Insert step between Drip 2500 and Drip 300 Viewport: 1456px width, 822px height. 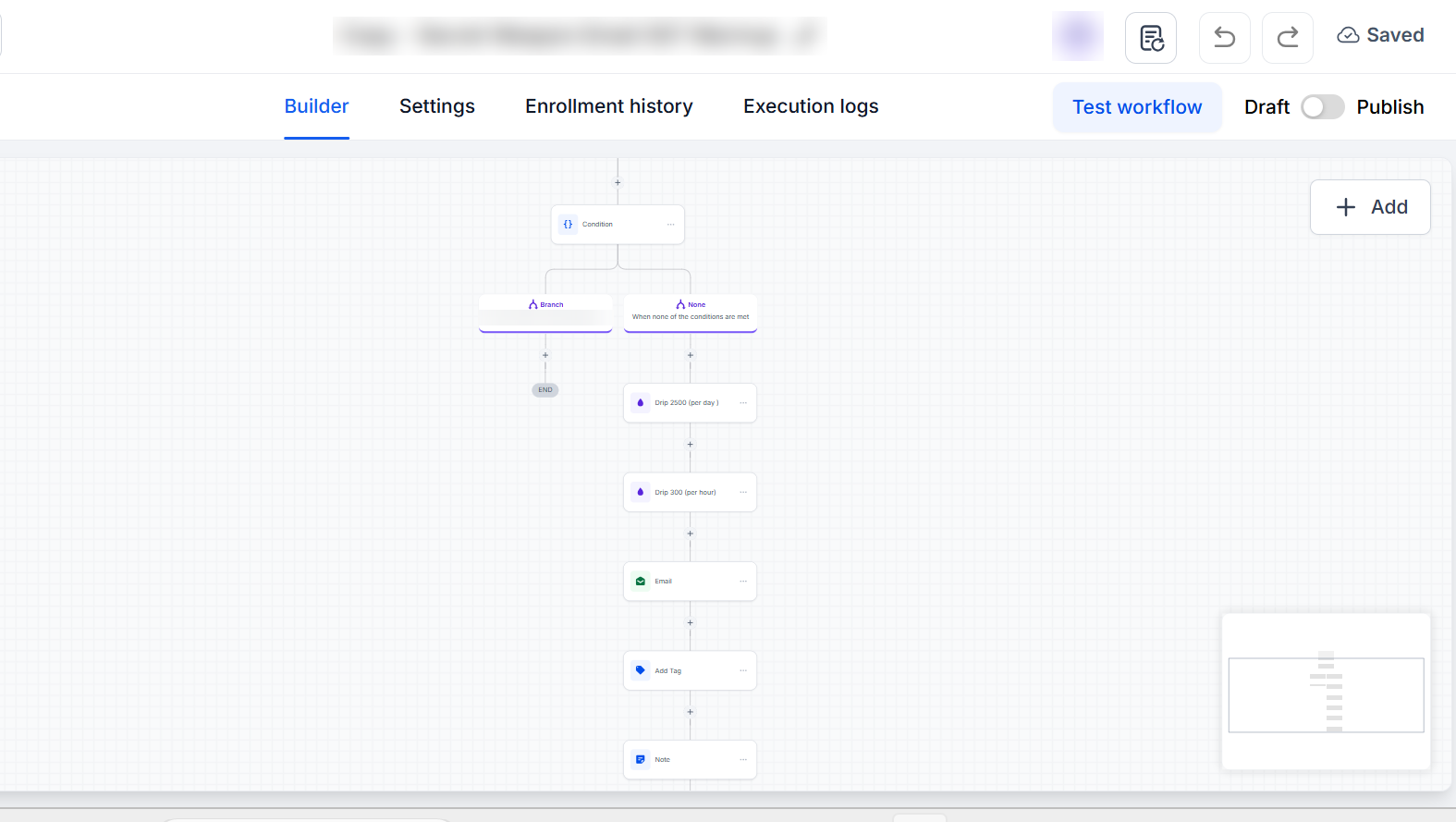click(x=691, y=445)
